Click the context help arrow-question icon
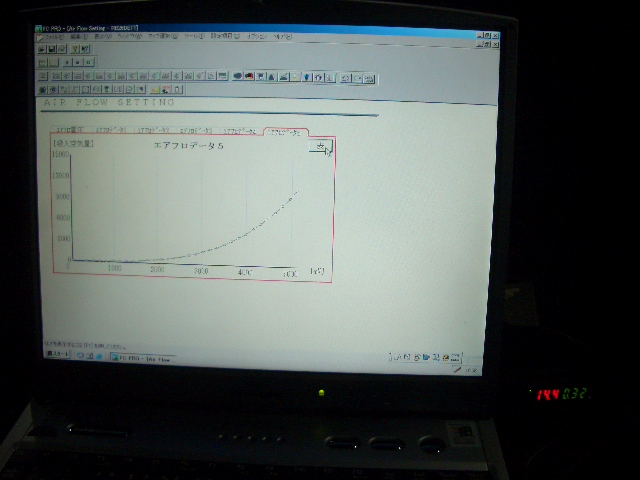Image resolution: width=640 pixels, height=480 pixels. tap(85, 49)
